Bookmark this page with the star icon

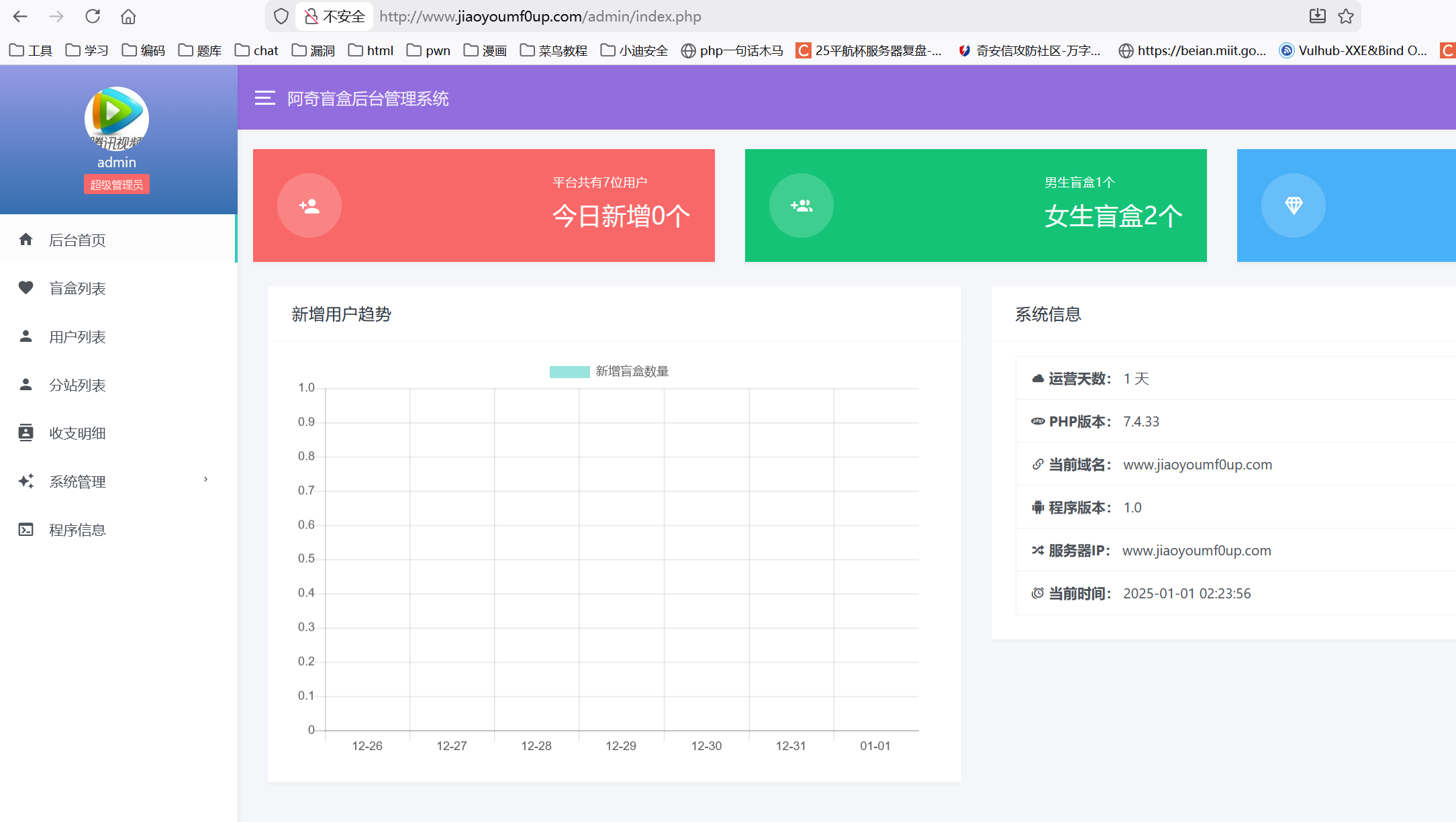[1346, 16]
